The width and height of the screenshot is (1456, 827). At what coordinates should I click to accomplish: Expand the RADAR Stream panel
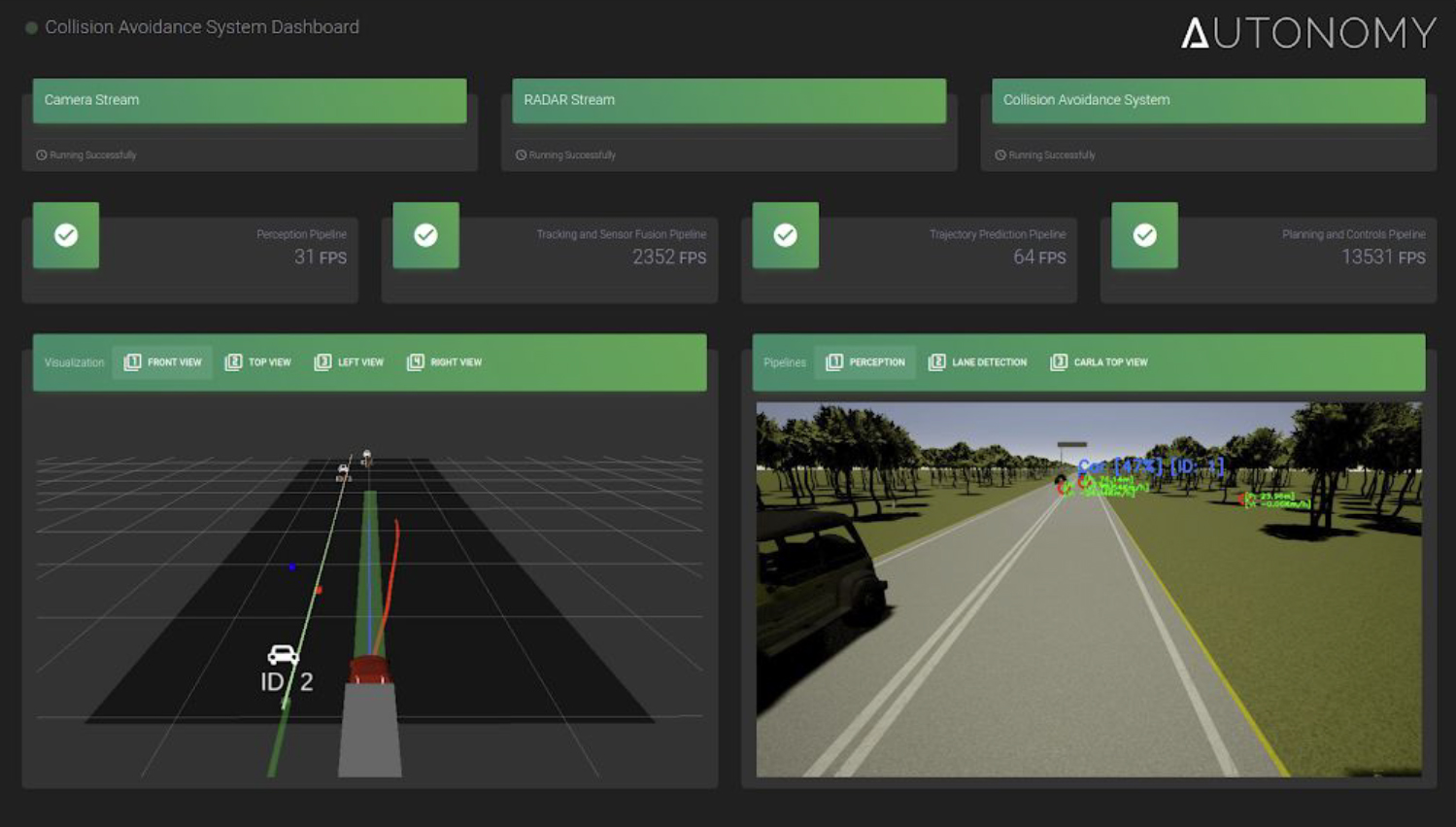click(728, 100)
